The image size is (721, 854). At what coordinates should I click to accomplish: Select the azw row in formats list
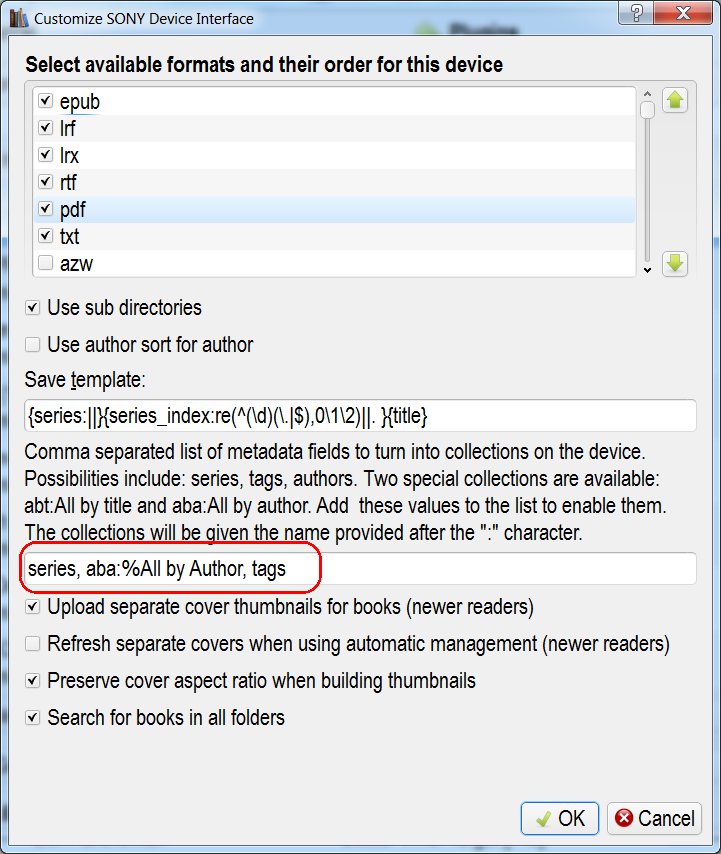click(x=334, y=263)
